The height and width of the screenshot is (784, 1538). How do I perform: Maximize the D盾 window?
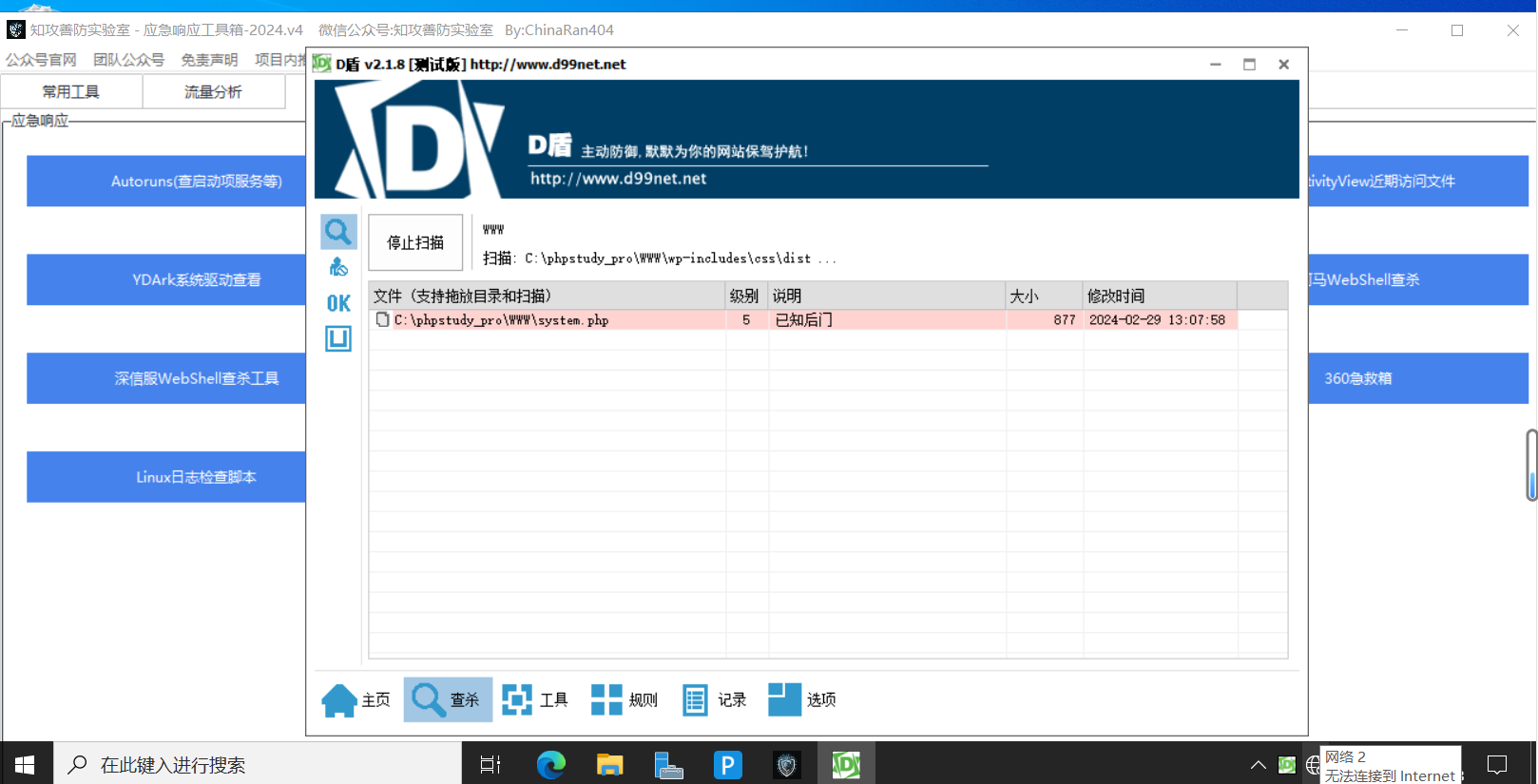[1249, 64]
